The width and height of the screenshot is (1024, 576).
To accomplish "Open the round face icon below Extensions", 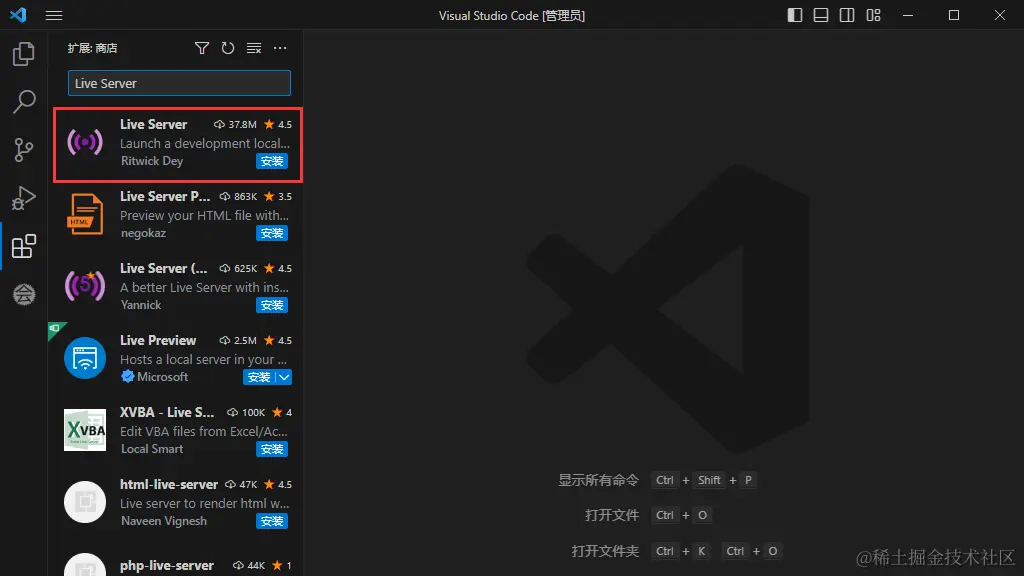I will point(24,295).
